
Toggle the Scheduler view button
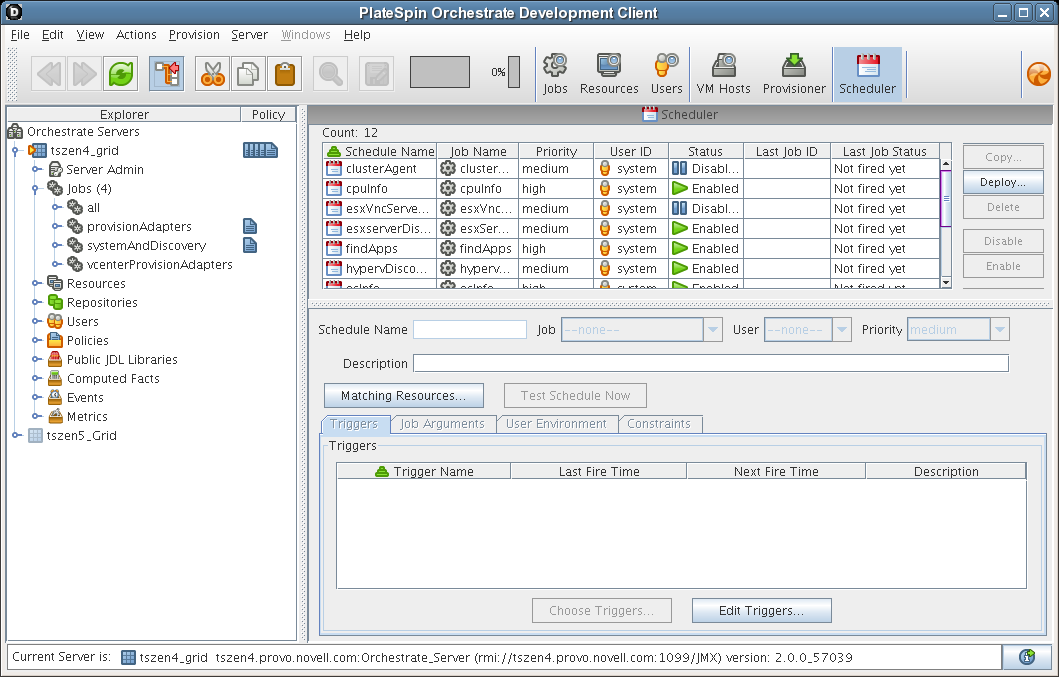[867, 75]
